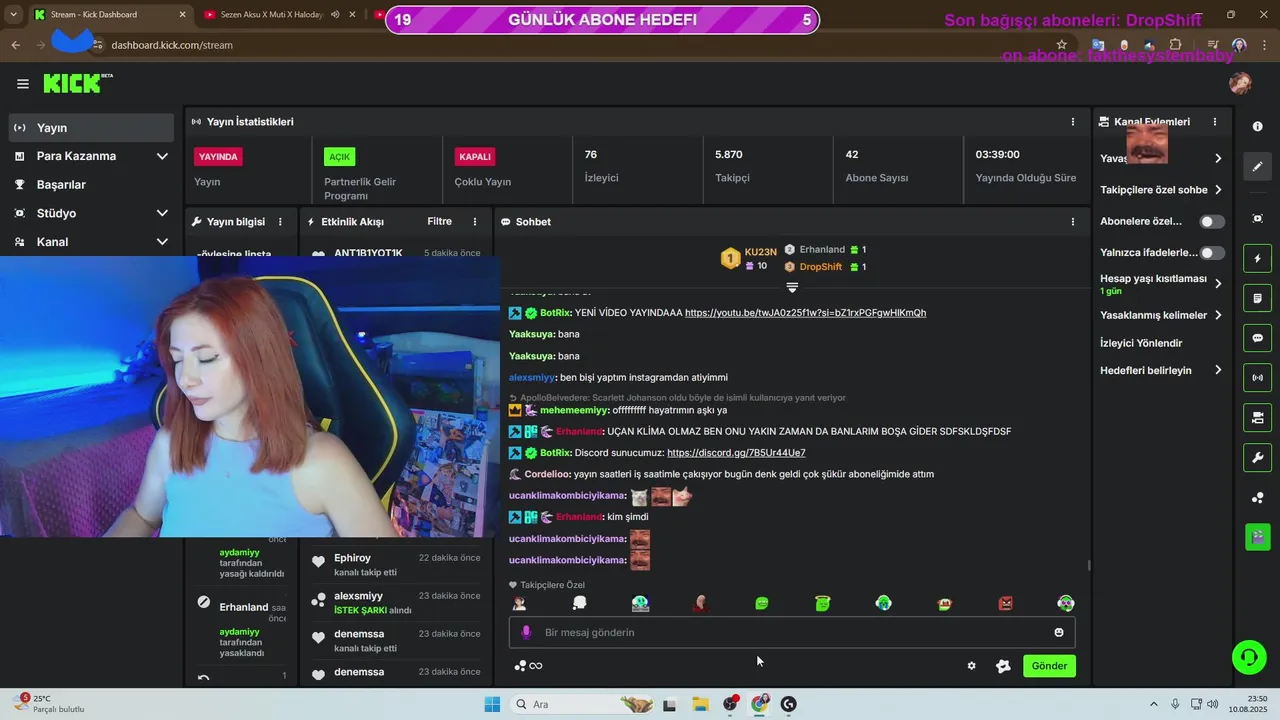Click the Kick logo
1280x720 pixels.
(x=77, y=84)
